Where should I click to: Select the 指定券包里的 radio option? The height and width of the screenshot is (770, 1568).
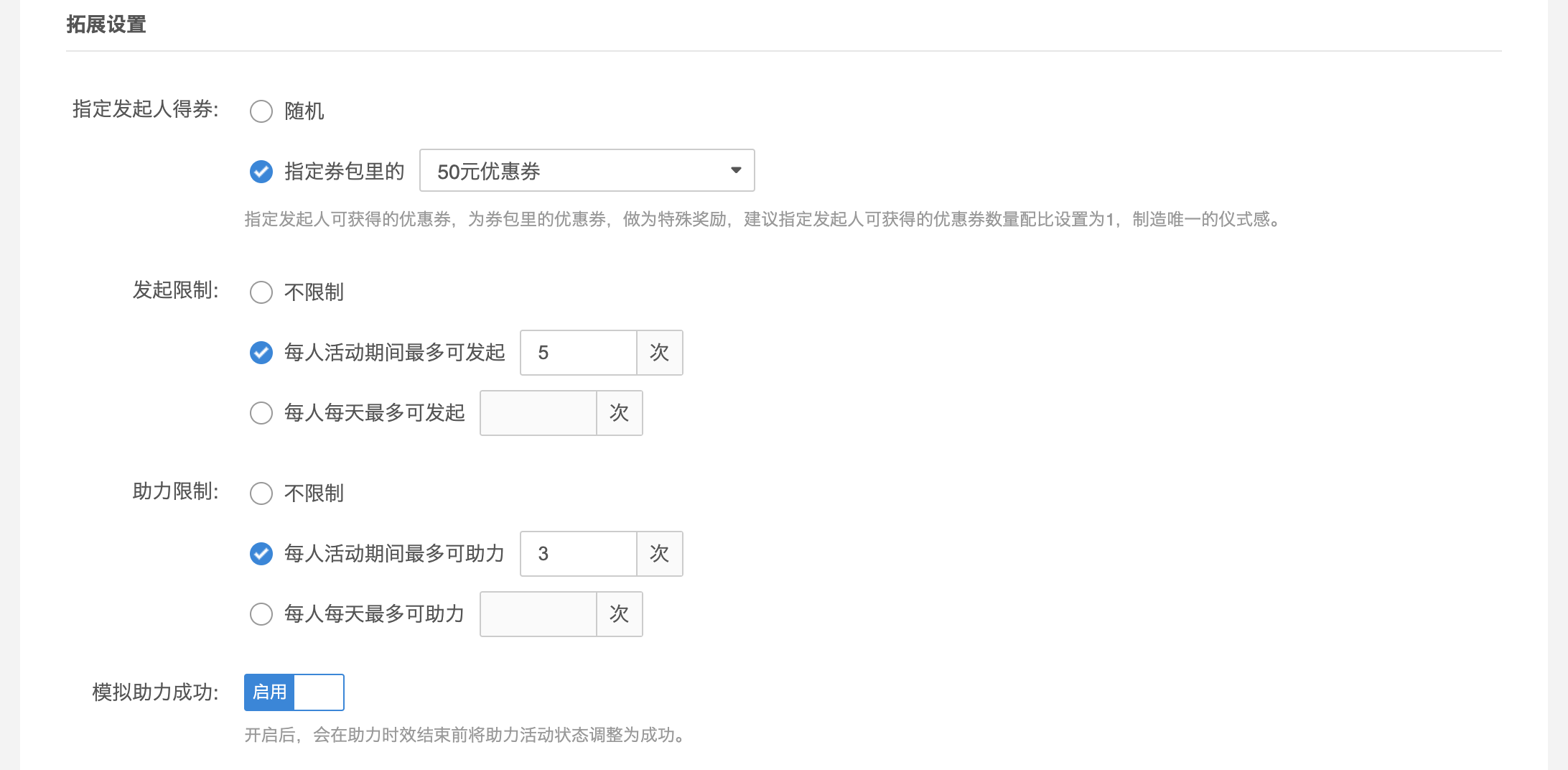(261, 172)
